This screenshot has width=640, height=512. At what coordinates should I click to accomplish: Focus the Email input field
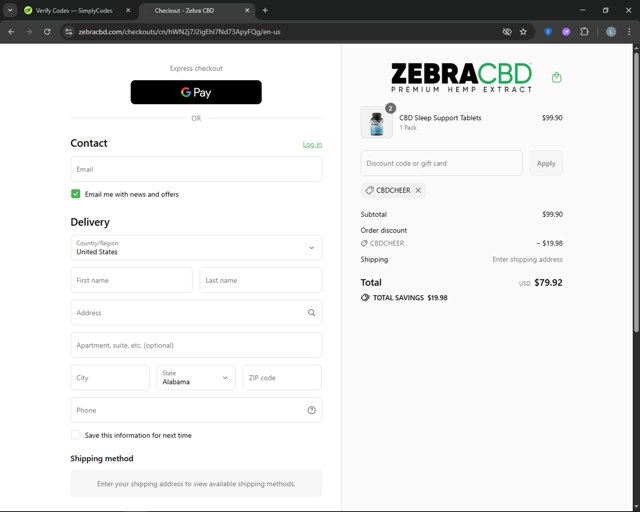[x=196, y=169]
